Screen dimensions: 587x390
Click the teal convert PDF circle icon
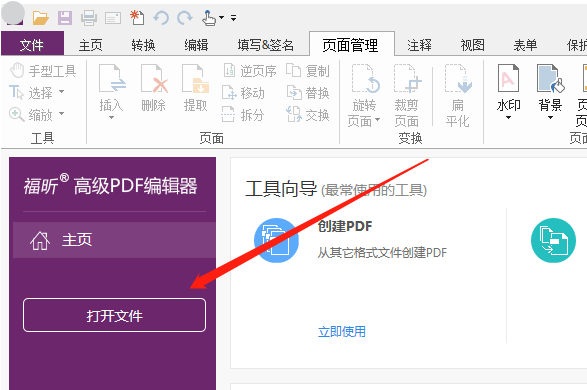click(553, 240)
